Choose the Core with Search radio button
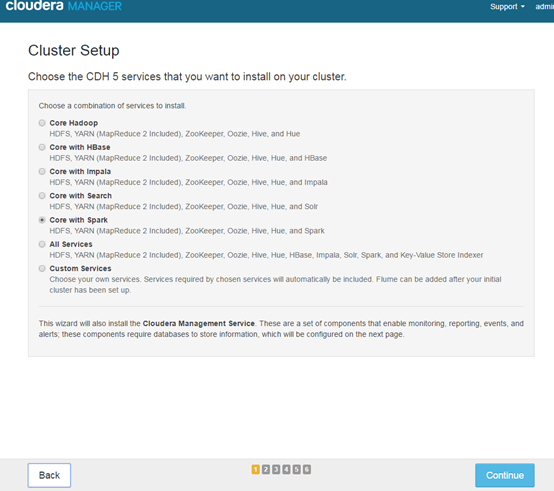554x491 pixels. coord(42,196)
